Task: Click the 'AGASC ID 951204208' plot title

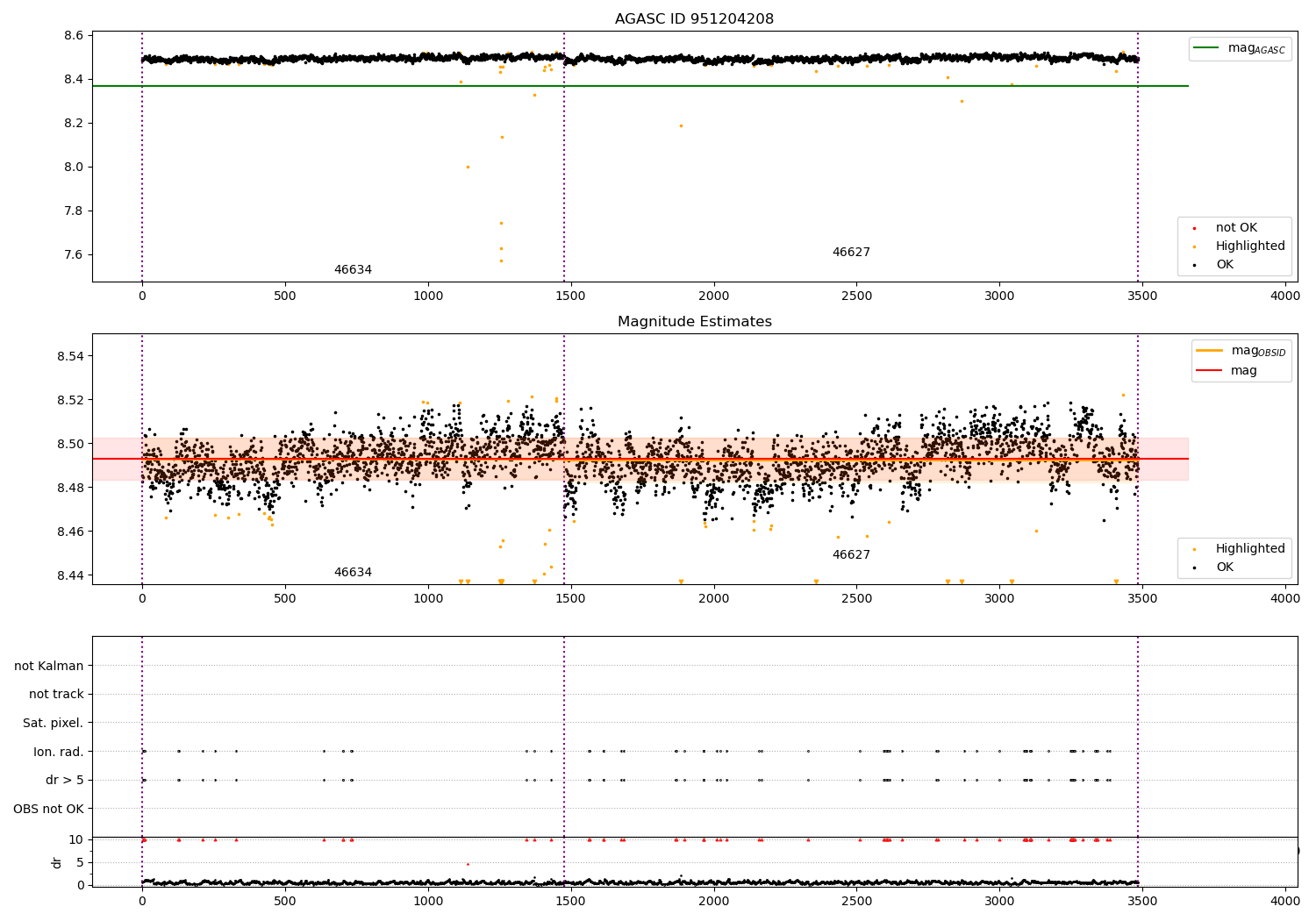Action: click(694, 19)
